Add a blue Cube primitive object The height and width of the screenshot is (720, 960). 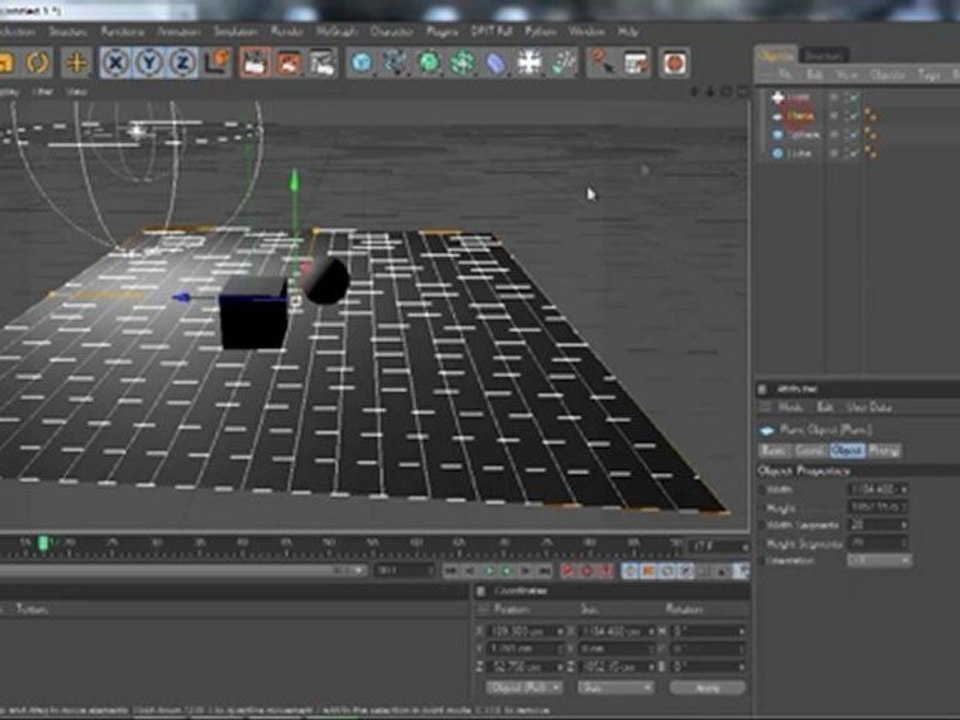click(362, 62)
